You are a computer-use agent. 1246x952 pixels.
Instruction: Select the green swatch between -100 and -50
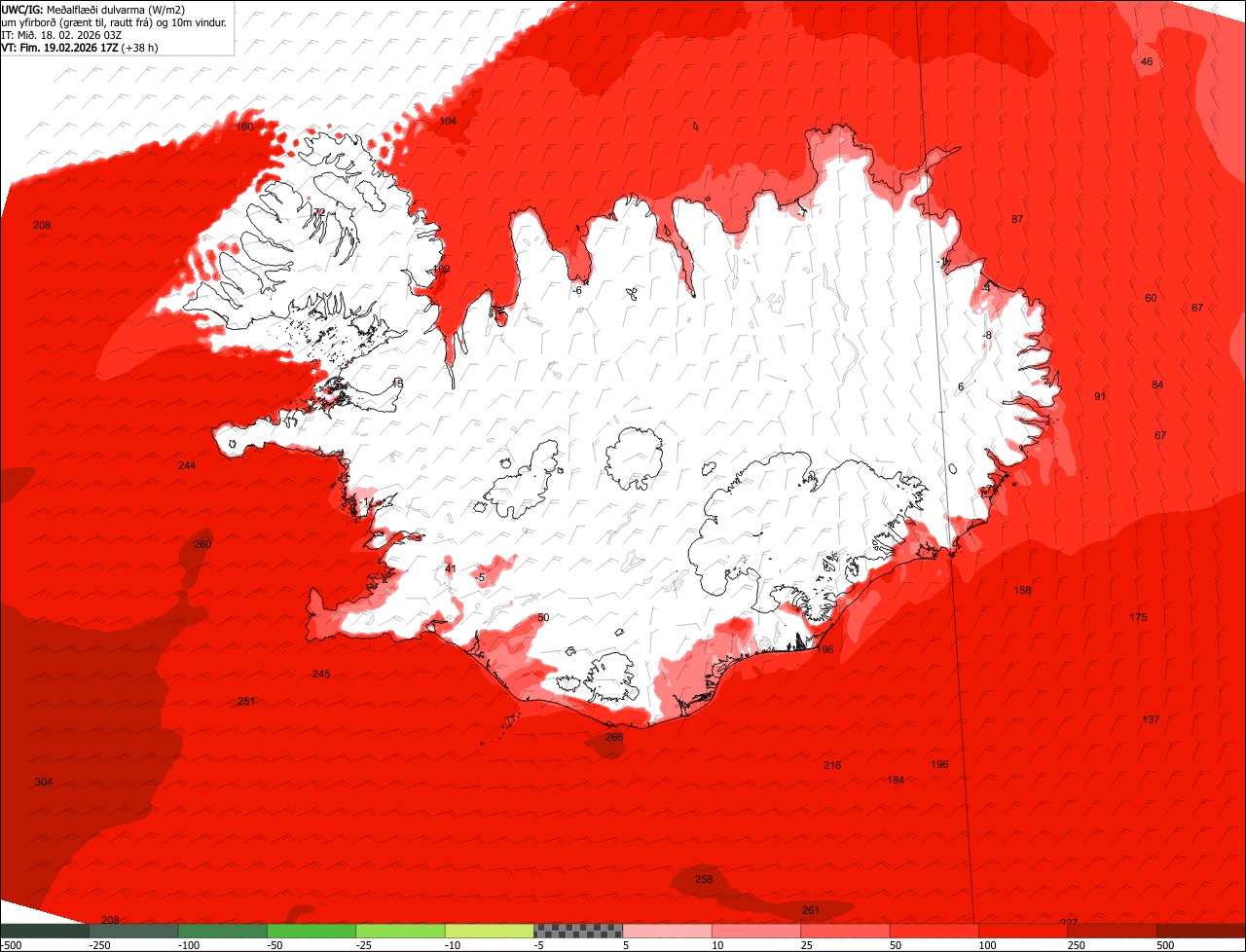222,931
